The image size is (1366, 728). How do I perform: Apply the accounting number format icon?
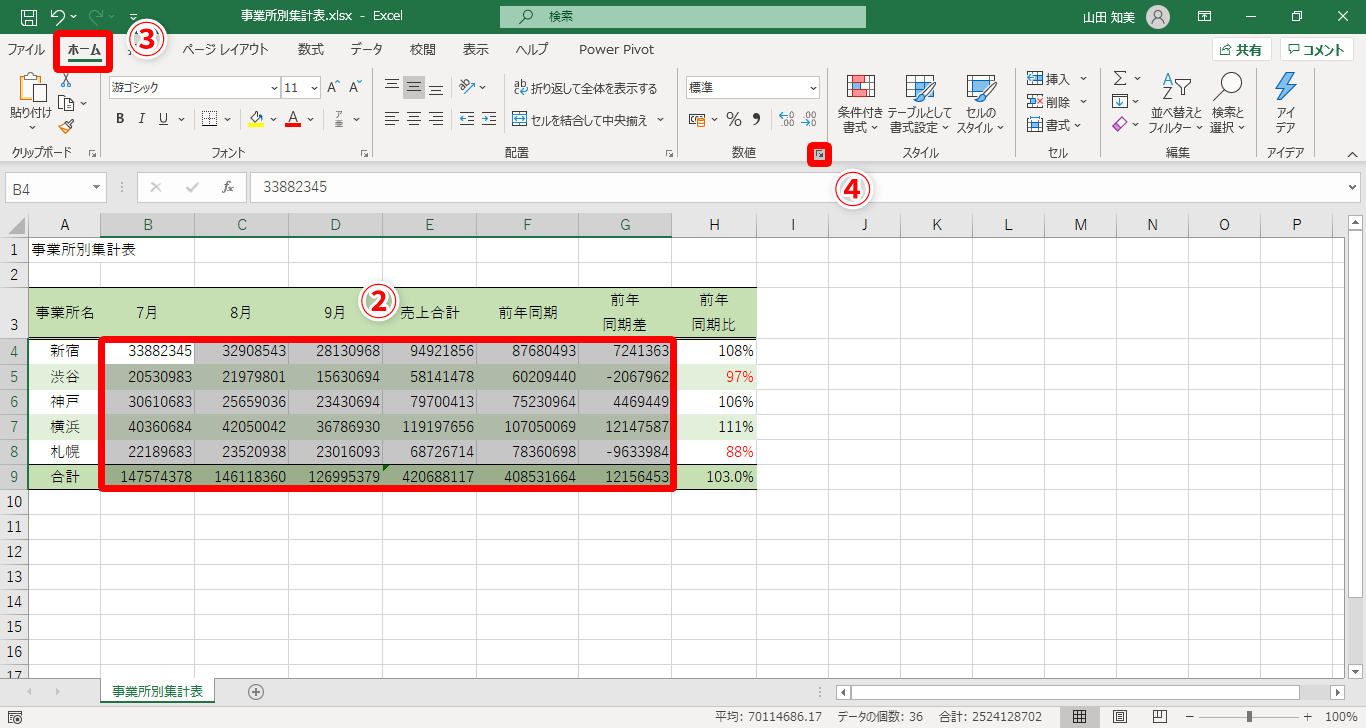click(x=697, y=120)
